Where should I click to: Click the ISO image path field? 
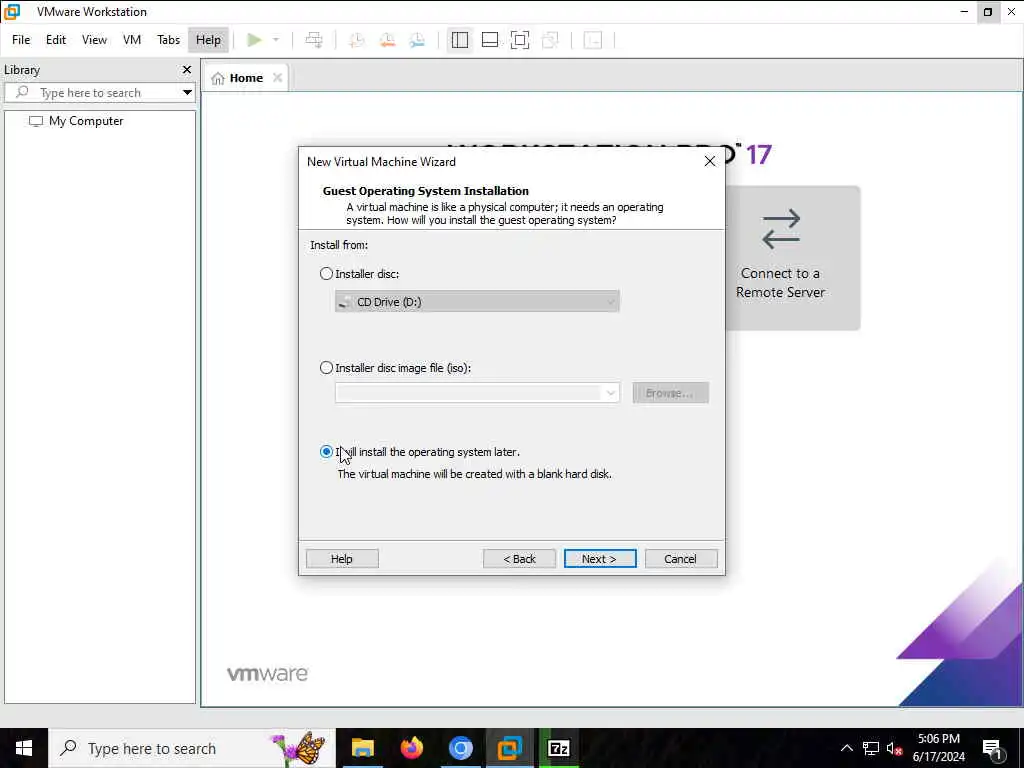pos(469,393)
